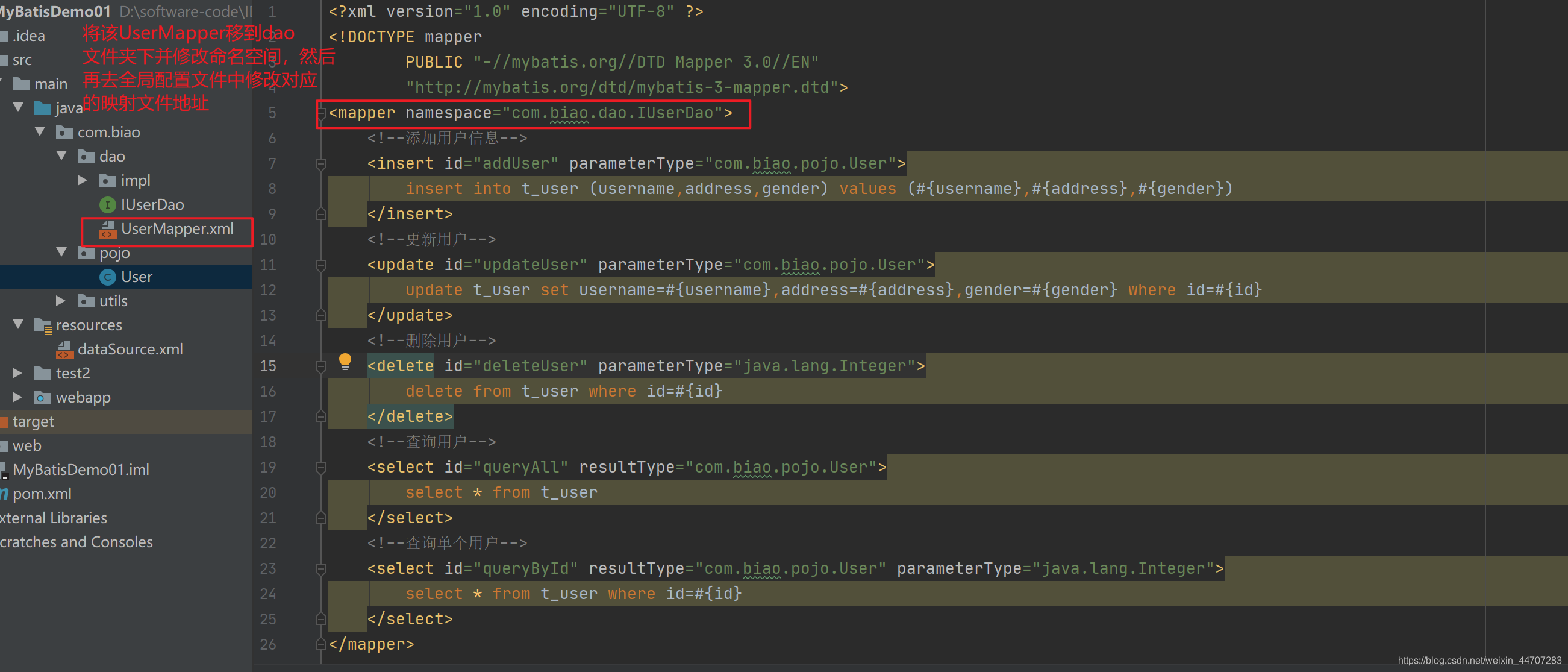
Task: Click the UserMapper.xml file icon
Action: pyautogui.click(x=108, y=229)
